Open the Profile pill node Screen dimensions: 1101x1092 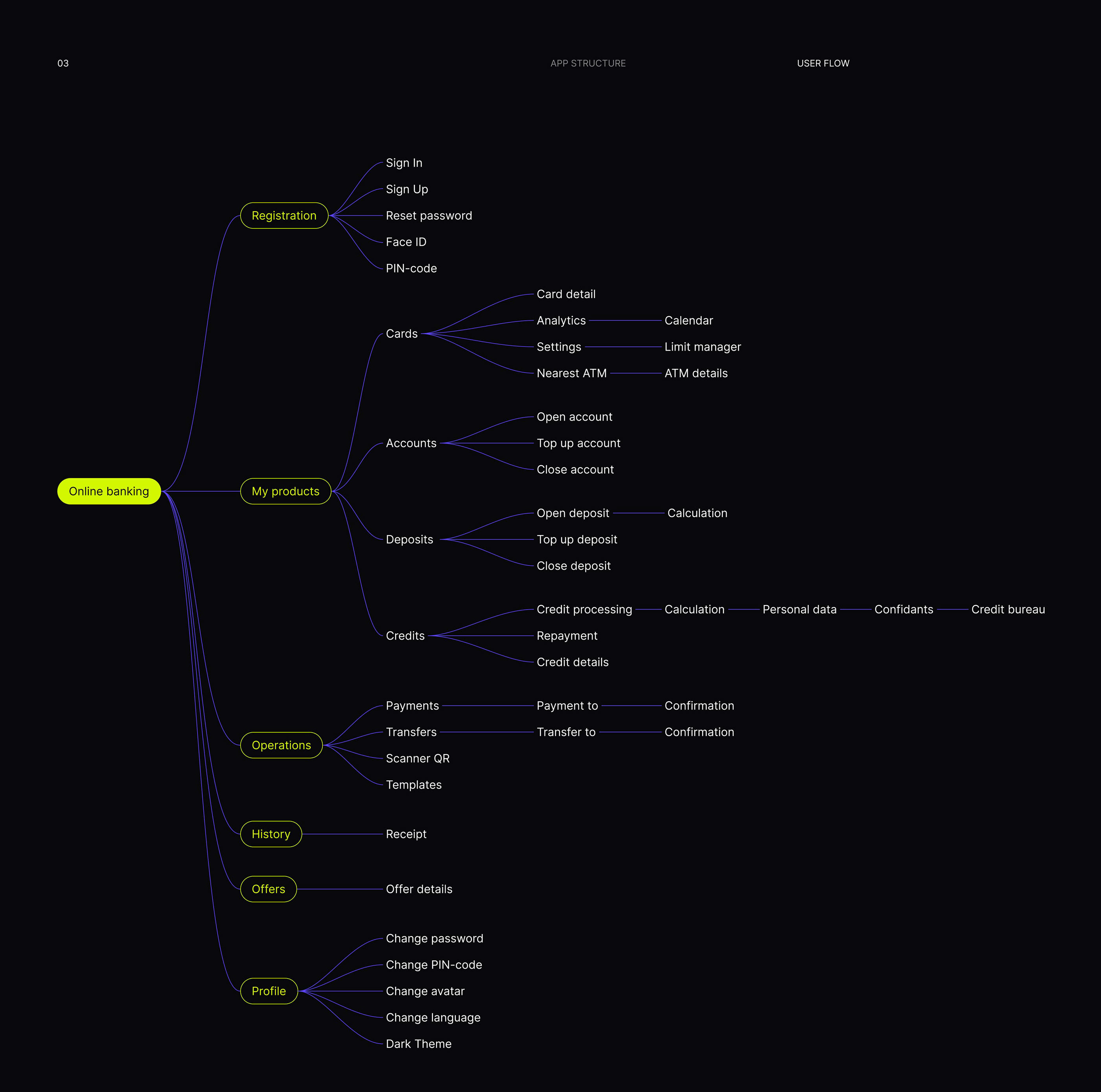[x=269, y=991]
